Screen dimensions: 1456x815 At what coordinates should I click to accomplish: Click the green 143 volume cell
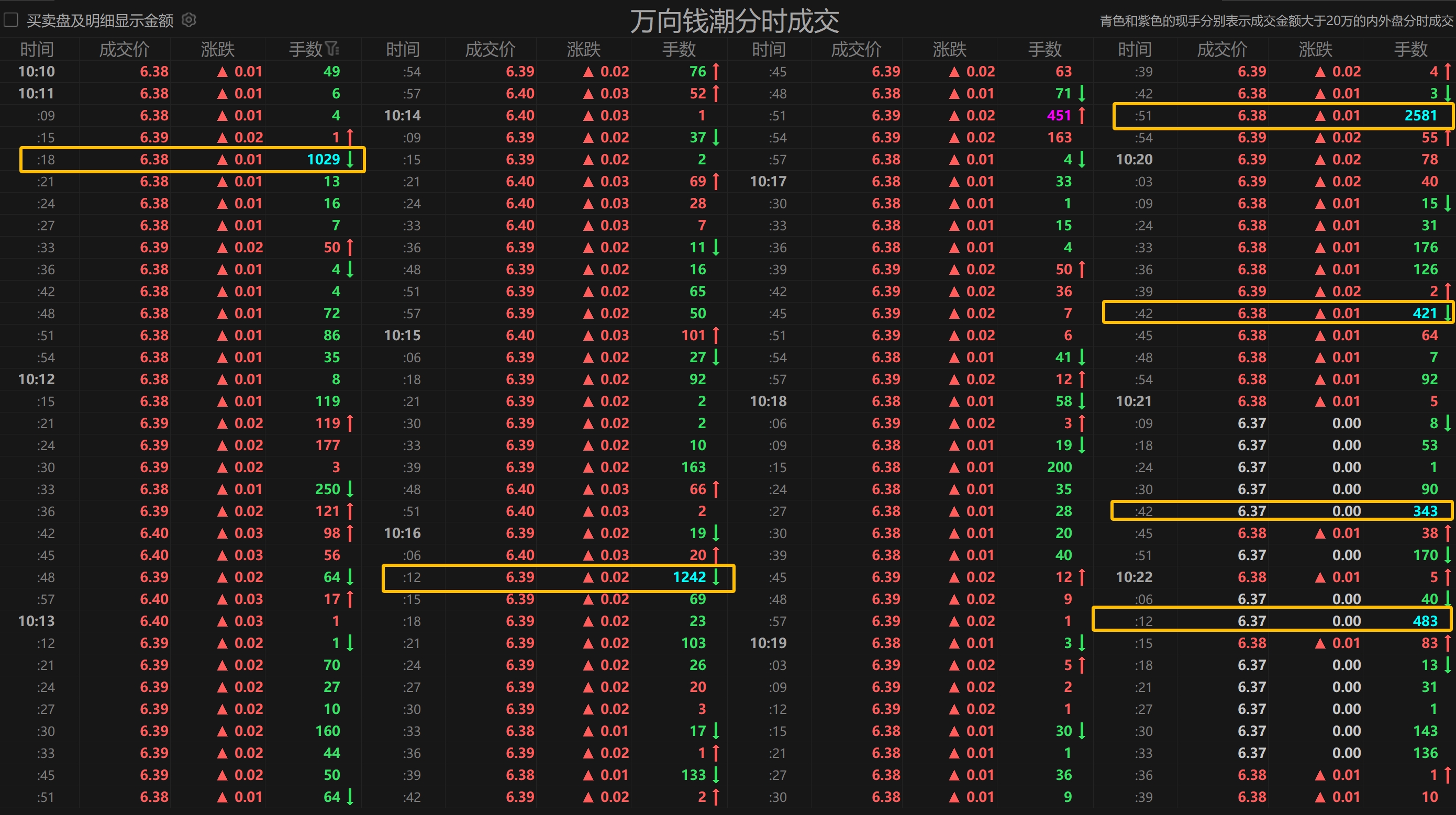pos(1425,731)
